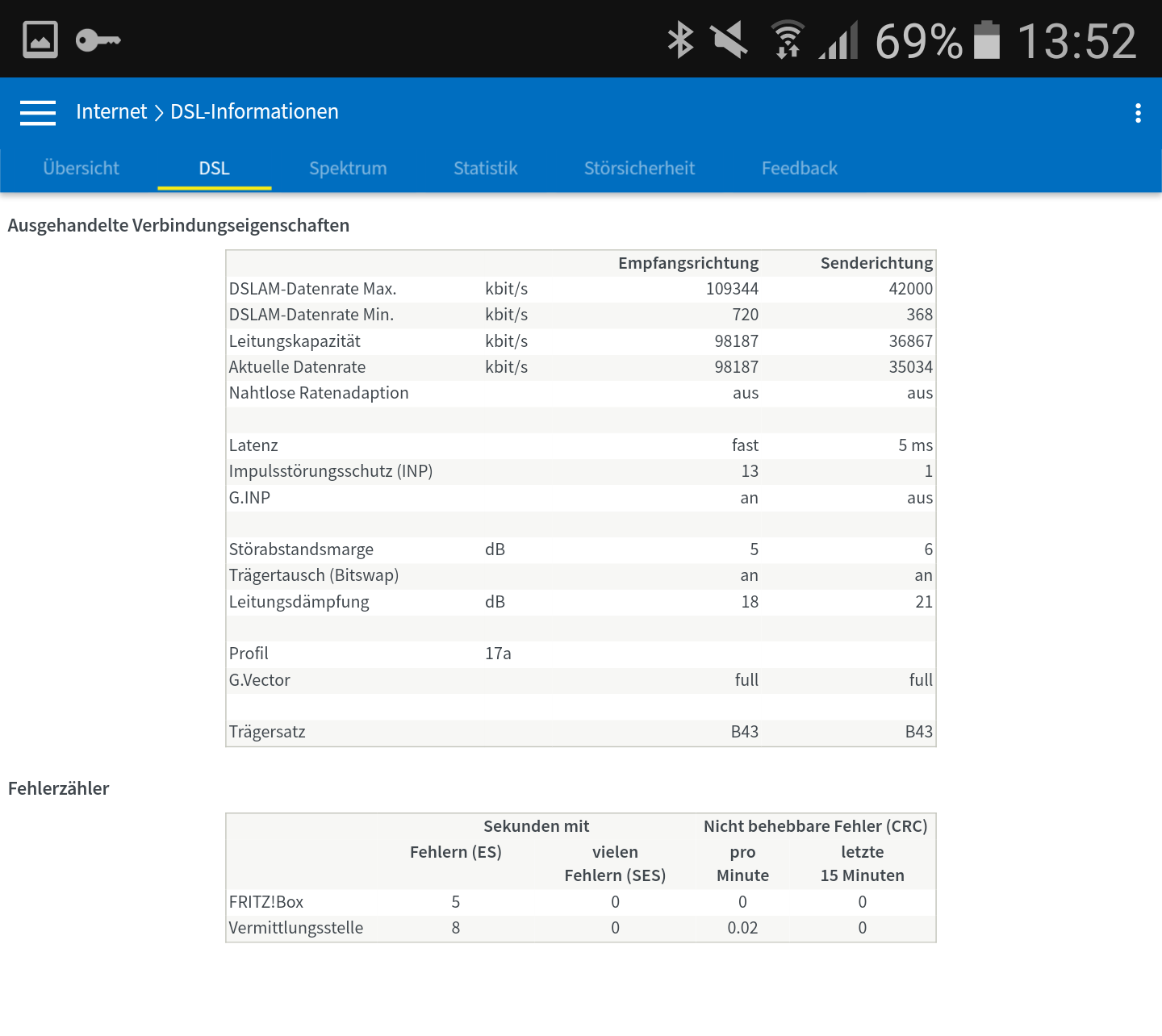The width and height of the screenshot is (1162, 1036).
Task: Select INP receive value 13
Action: 750,471
